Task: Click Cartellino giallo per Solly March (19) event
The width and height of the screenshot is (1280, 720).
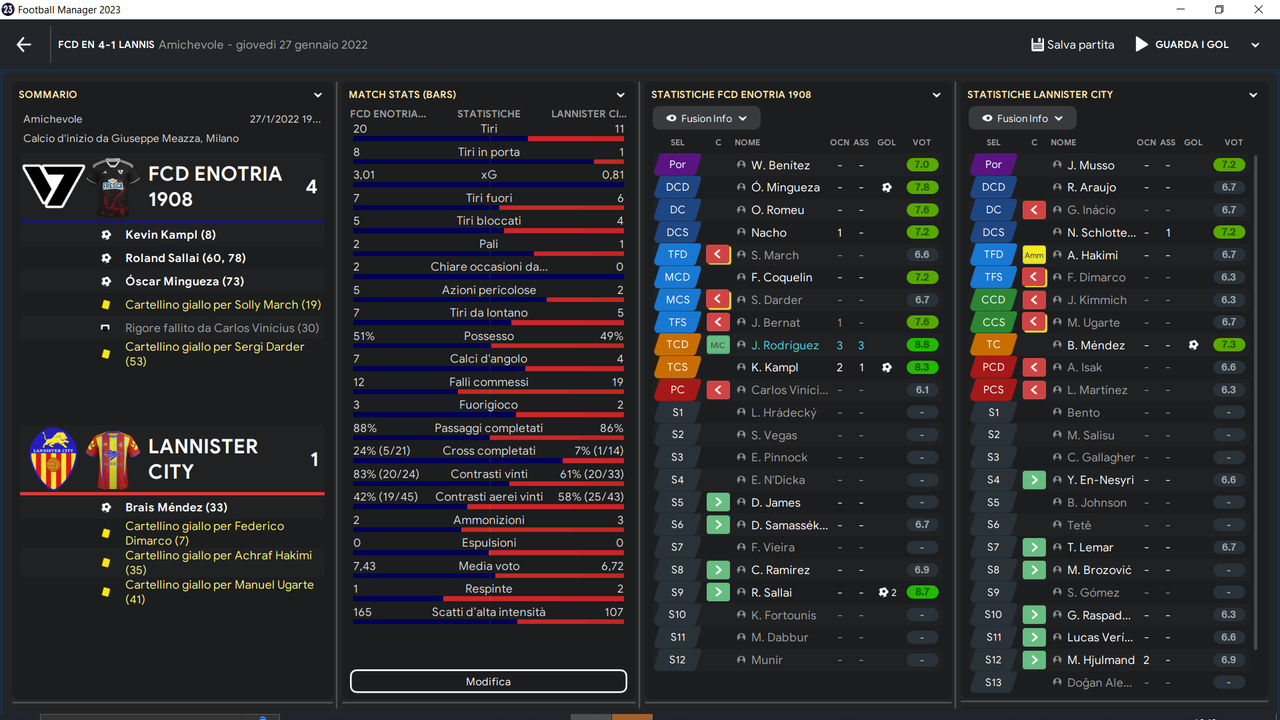Action: 223,305
